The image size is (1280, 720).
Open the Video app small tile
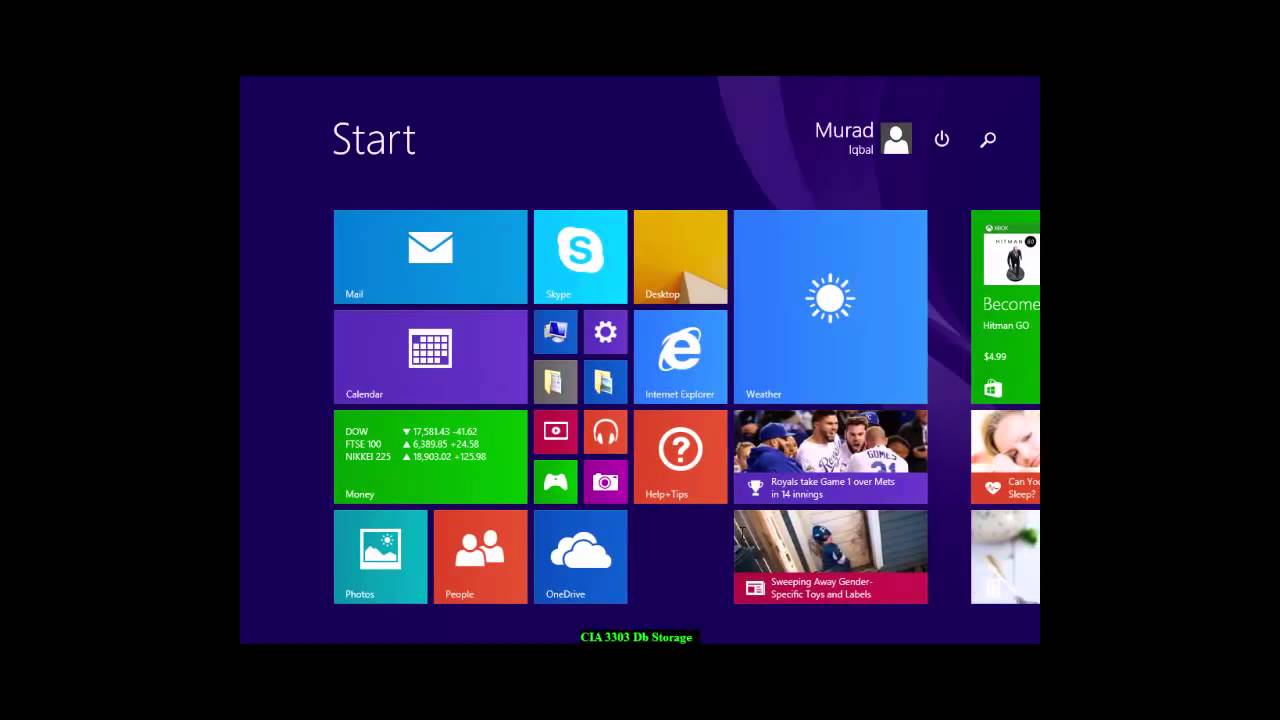(x=555, y=432)
